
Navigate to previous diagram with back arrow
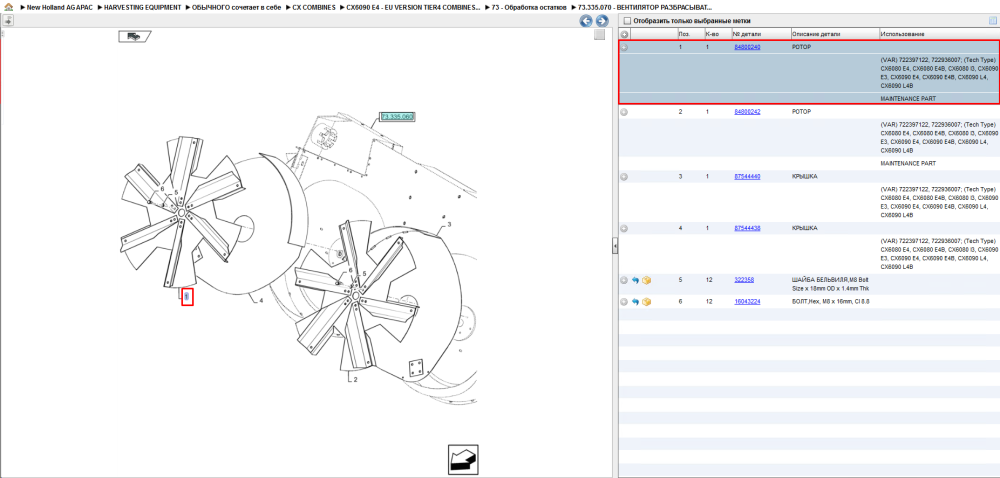[x=586, y=21]
